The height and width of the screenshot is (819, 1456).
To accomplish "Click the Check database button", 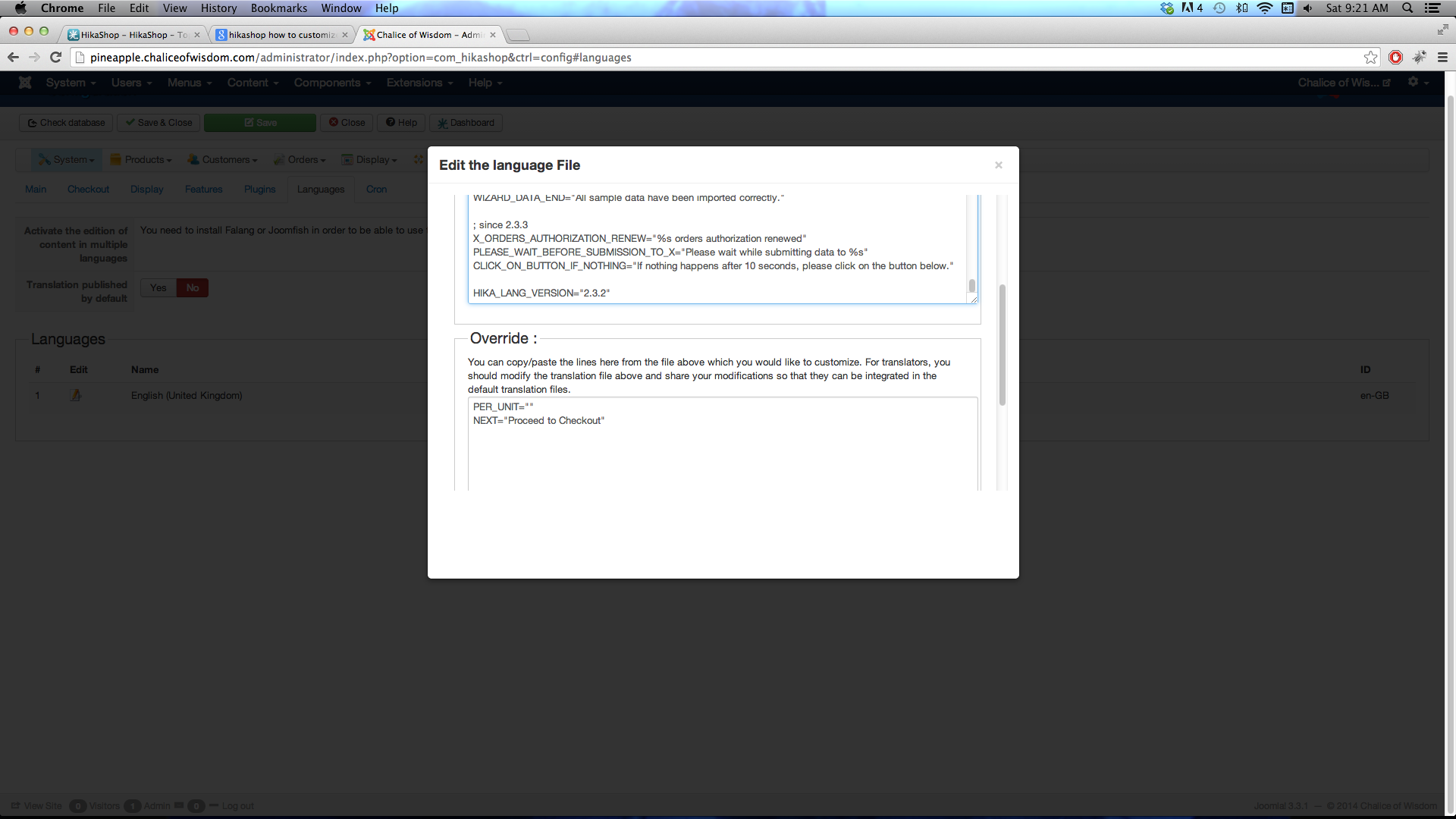I will point(66,123).
